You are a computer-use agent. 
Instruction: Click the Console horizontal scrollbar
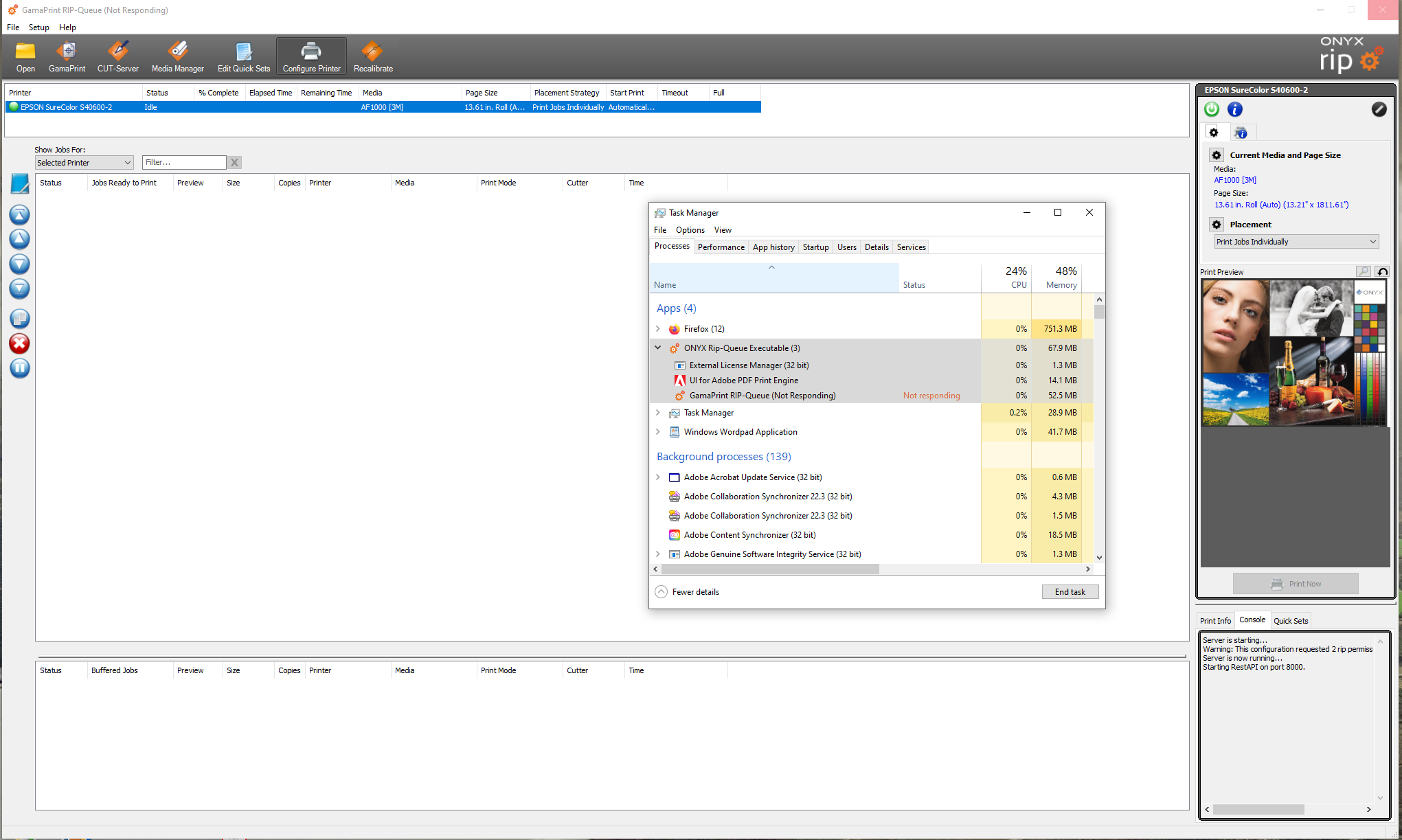[1258, 810]
